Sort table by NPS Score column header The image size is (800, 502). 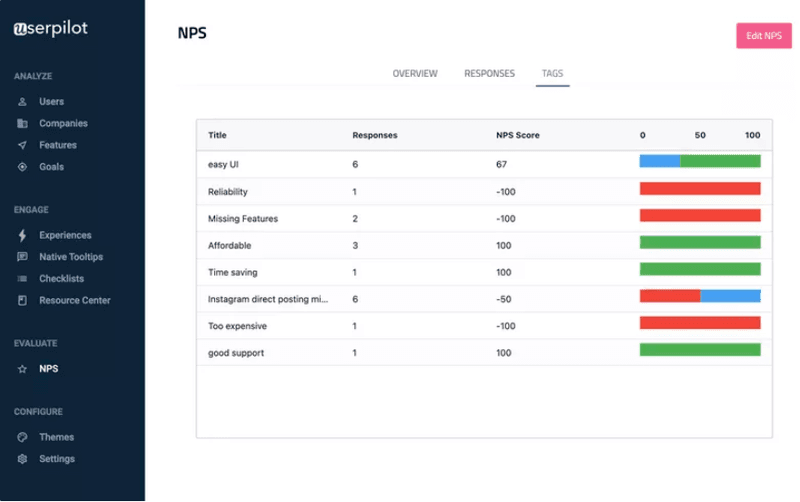click(518, 136)
